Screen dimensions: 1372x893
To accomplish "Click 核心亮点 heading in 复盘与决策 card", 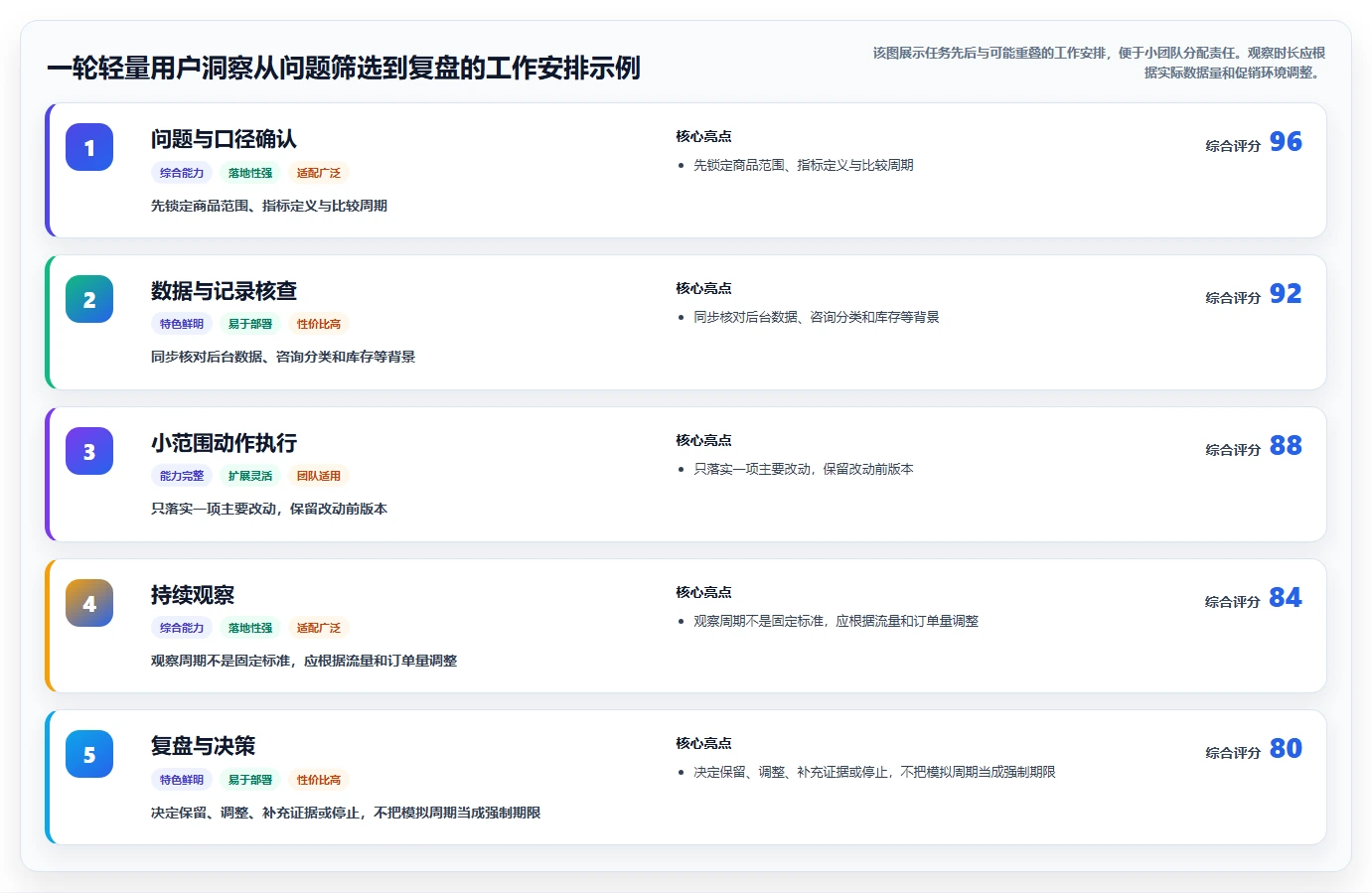I will pyautogui.click(x=703, y=744).
